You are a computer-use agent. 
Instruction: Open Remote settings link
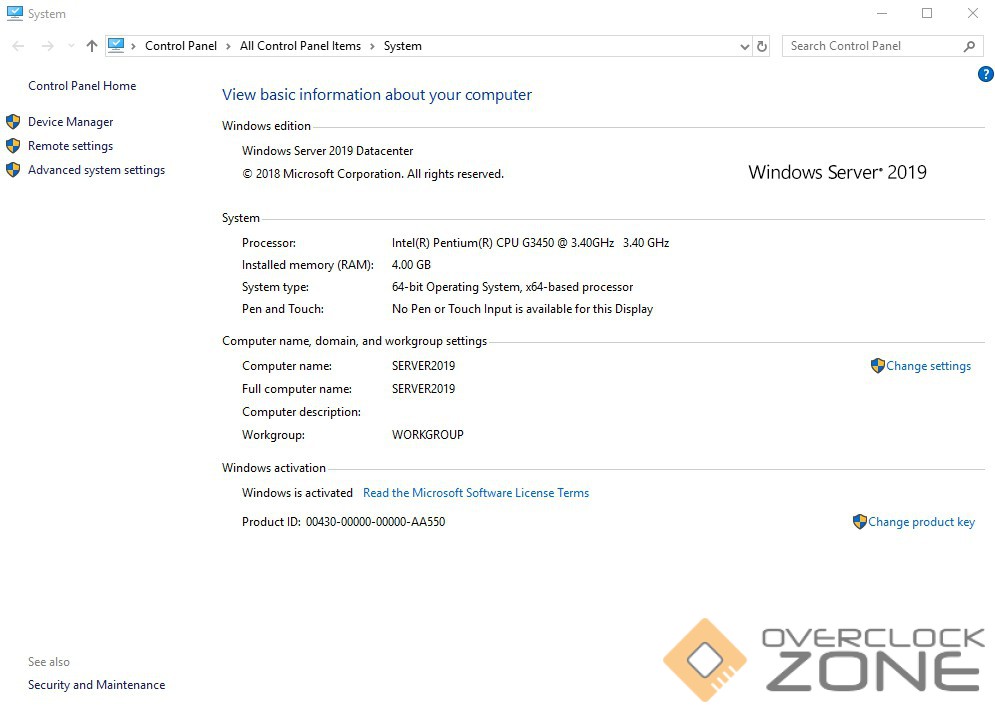pos(70,146)
